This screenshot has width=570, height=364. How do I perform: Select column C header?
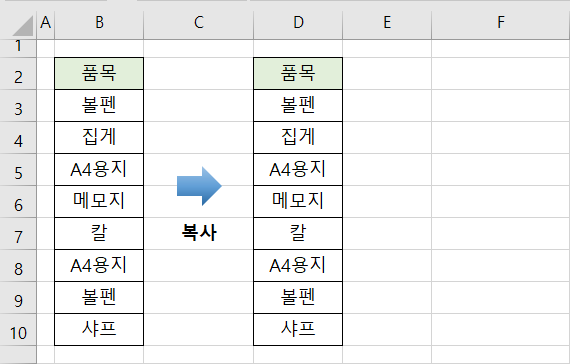pyautogui.click(x=198, y=24)
